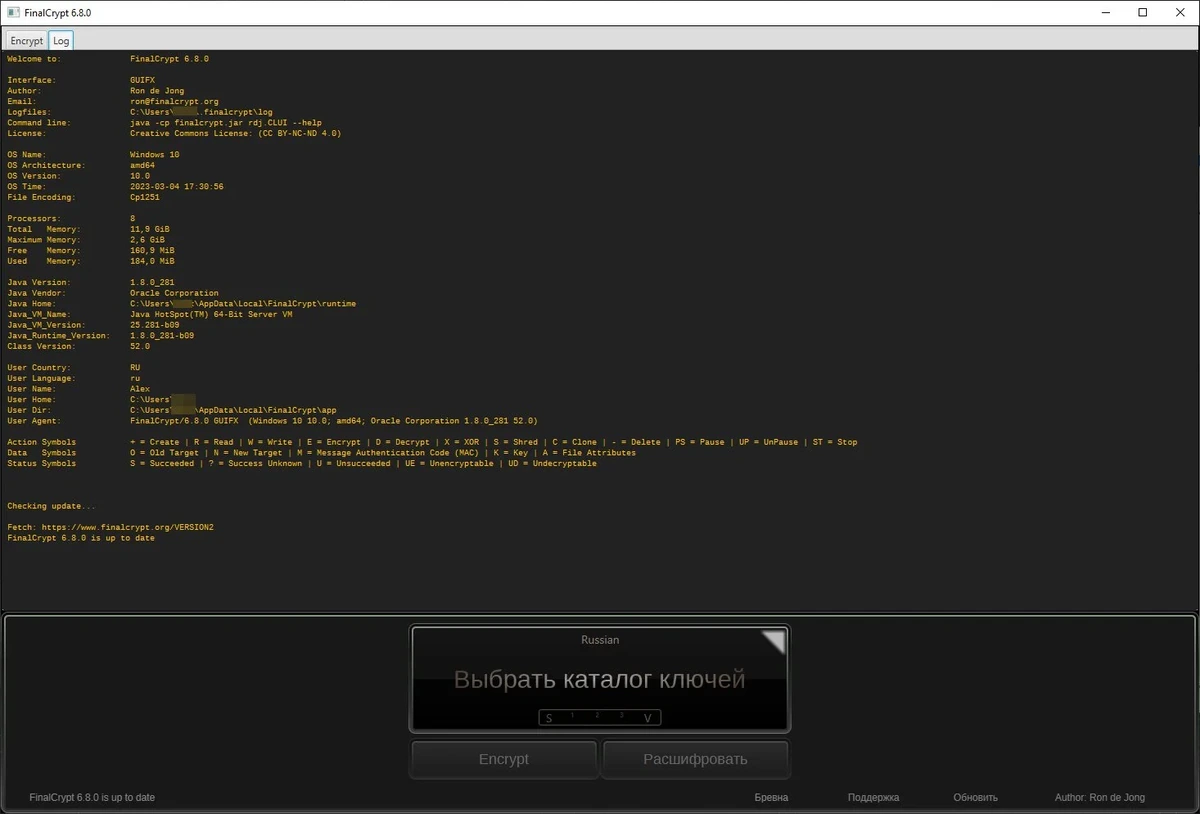Click the Выбрать каталог ключей button

click(x=600, y=679)
